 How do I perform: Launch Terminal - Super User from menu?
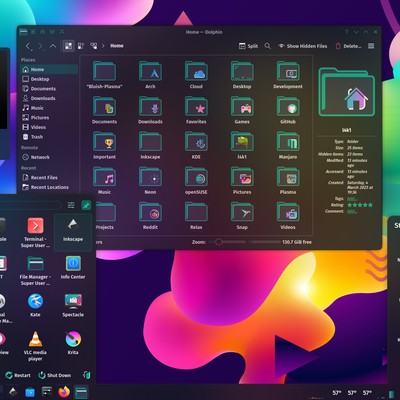coord(35,233)
